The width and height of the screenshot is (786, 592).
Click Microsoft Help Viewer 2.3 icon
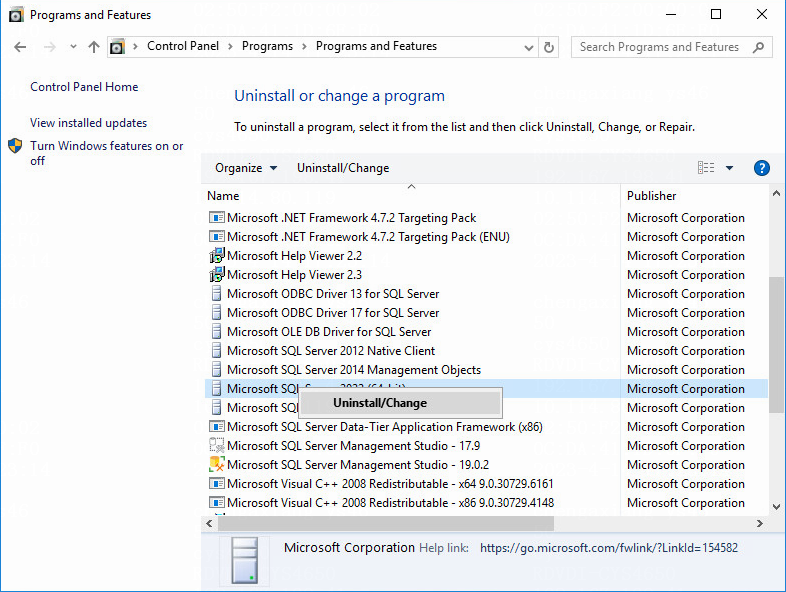click(217, 275)
